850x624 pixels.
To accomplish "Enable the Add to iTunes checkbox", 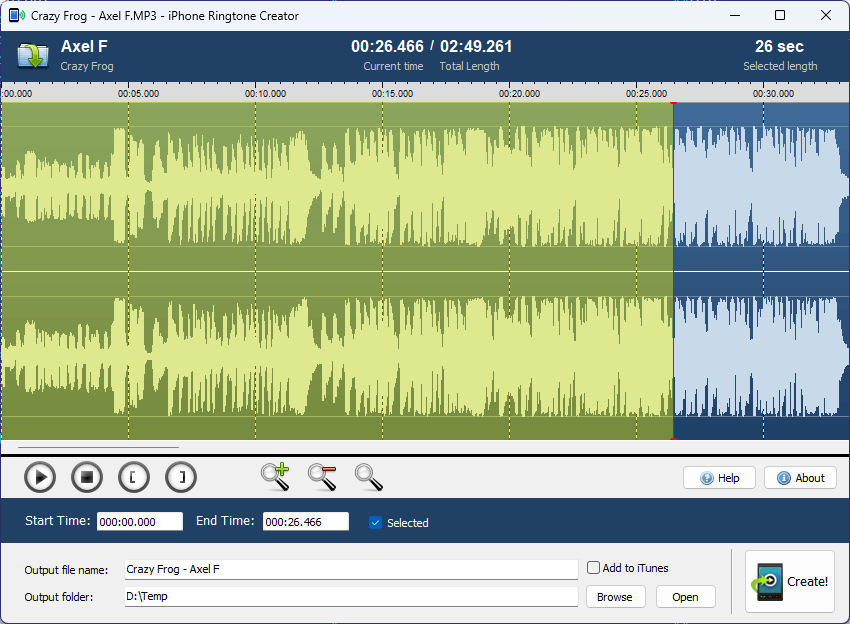I will [x=594, y=568].
